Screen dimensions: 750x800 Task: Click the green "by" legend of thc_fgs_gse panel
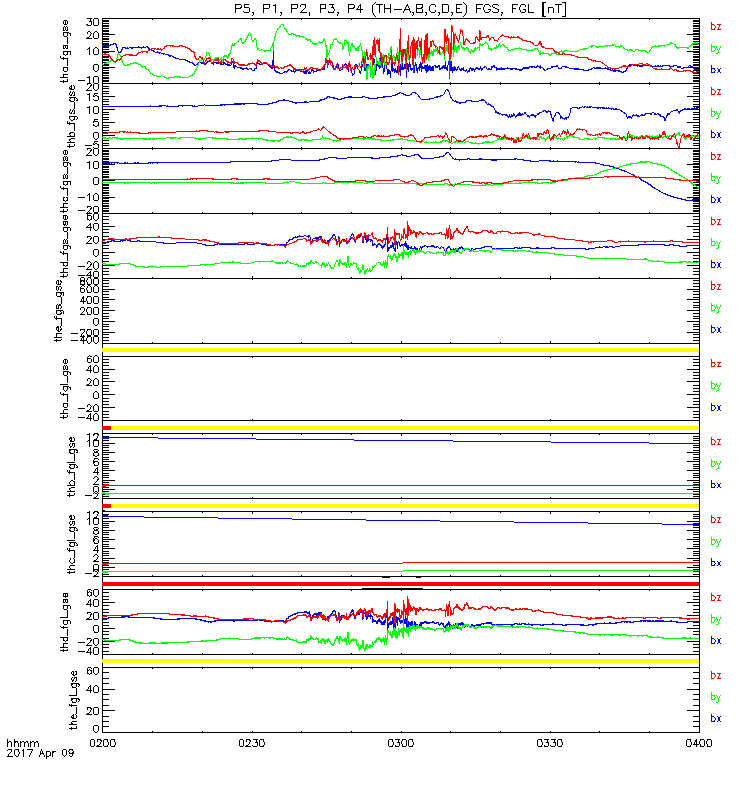tap(716, 178)
